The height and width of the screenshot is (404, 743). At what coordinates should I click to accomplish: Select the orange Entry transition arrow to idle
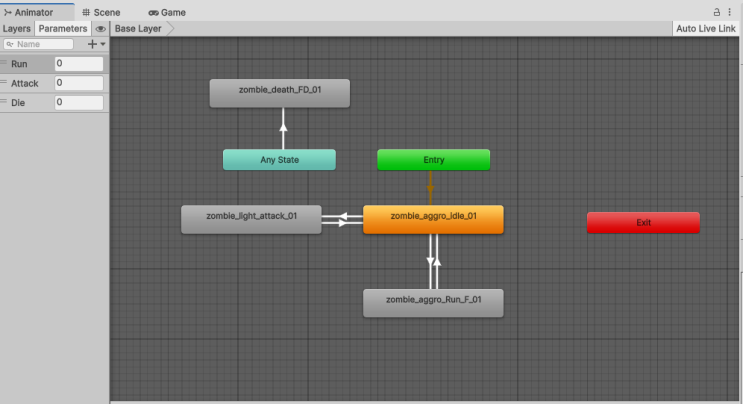pos(430,188)
